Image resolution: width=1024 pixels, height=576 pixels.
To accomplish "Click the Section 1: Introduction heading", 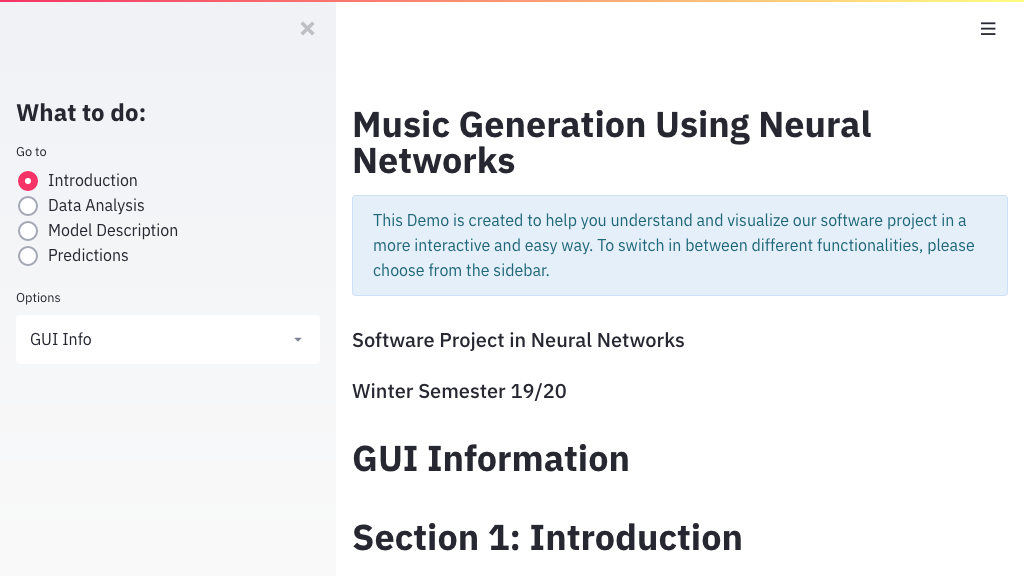I will click(547, 538).
